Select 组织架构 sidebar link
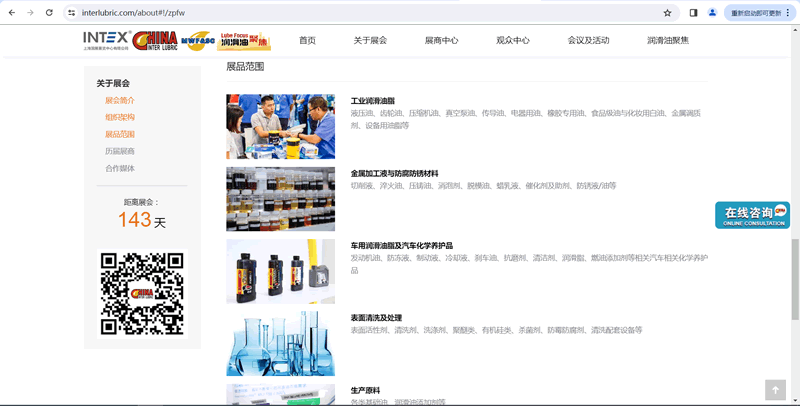 click(120, 118)
